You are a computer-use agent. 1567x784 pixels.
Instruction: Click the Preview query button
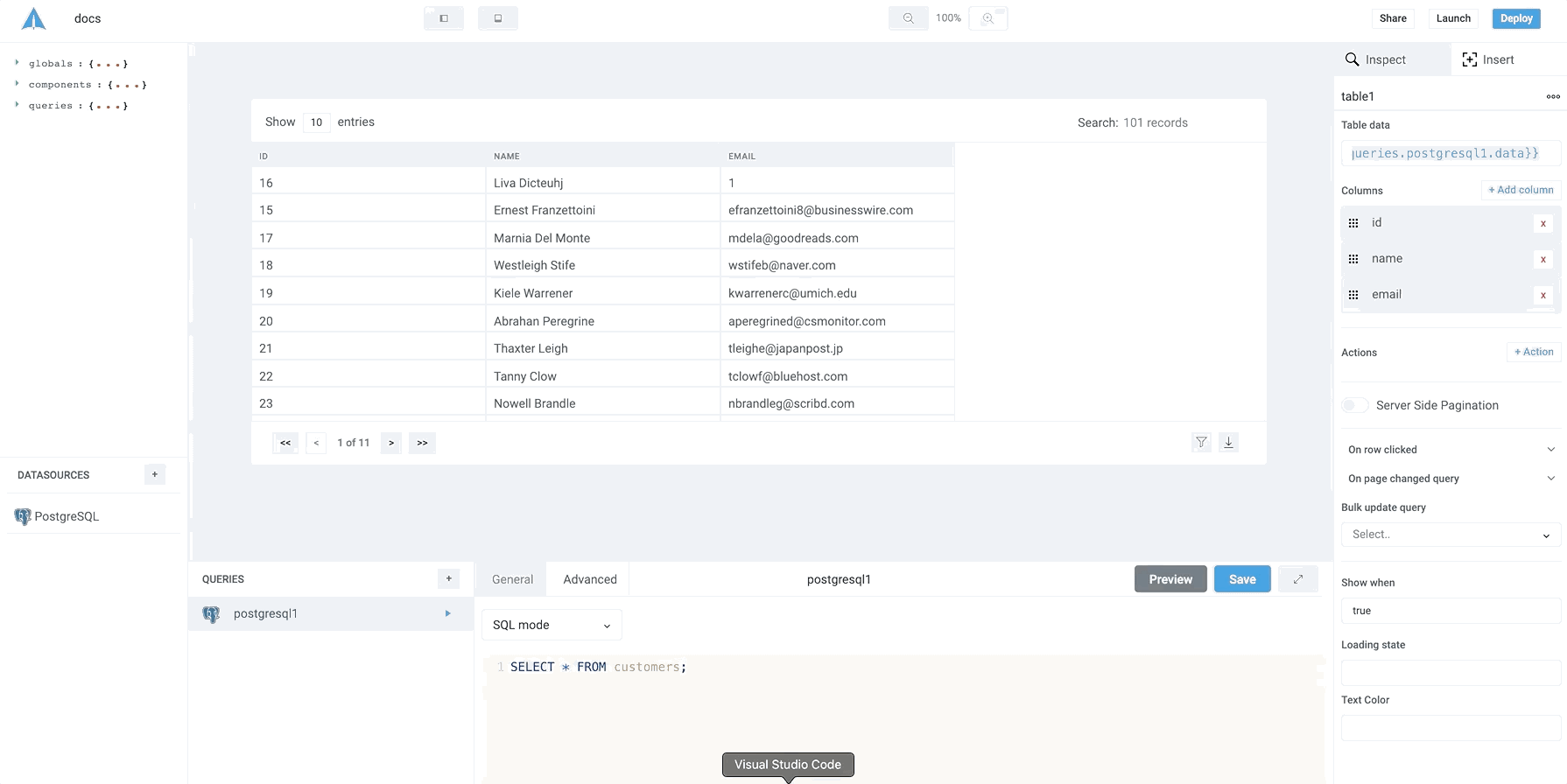tap(1170, 579)
